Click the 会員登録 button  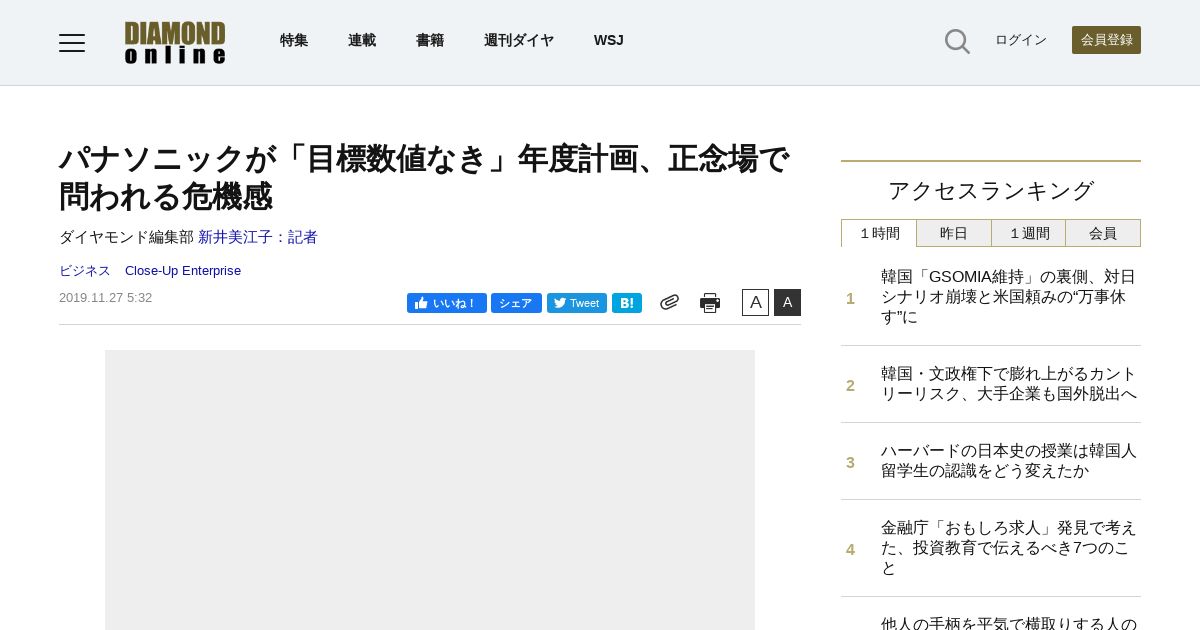click(1106, 40)
